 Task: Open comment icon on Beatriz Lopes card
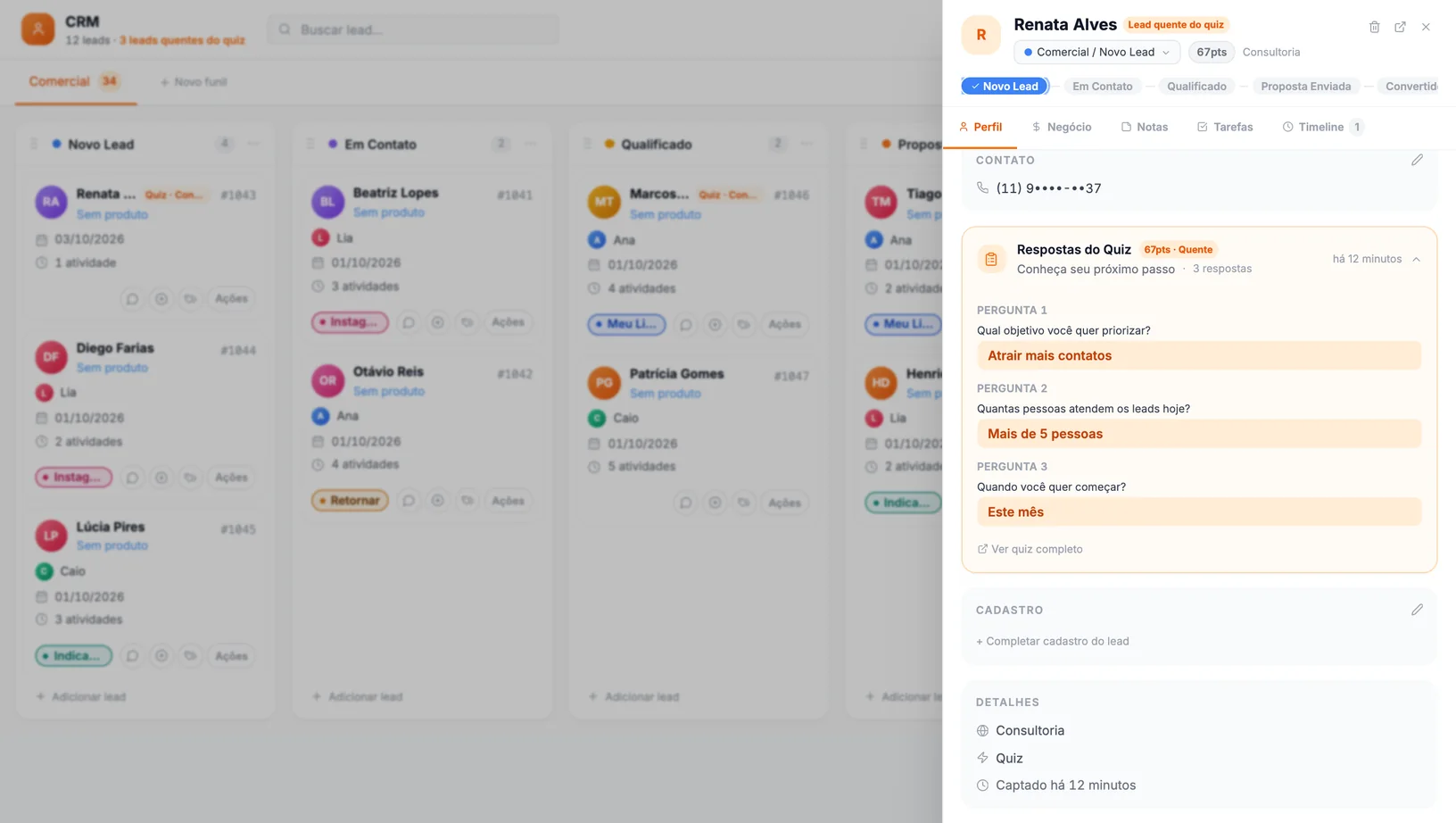pos(409,322)
